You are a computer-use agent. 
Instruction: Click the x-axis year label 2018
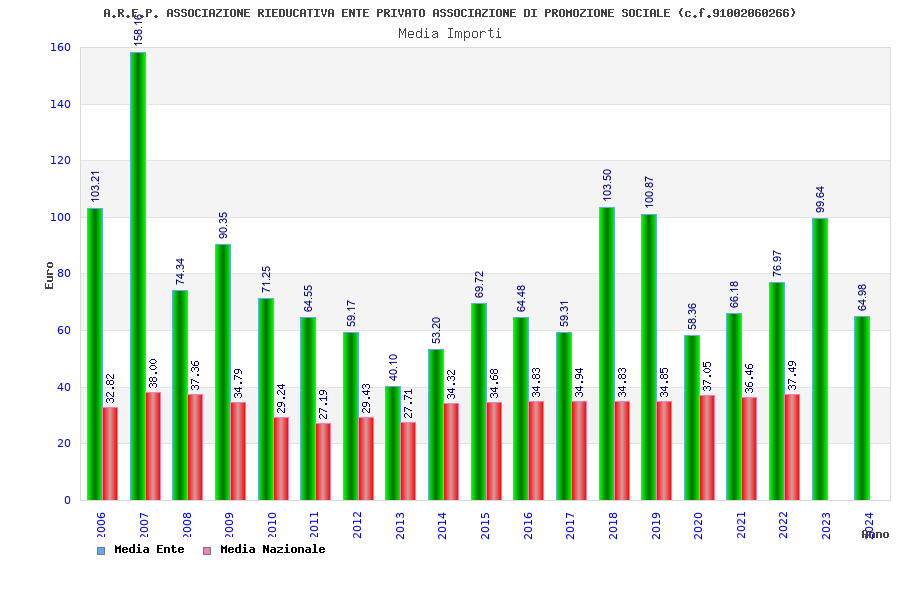coord(613,525)
